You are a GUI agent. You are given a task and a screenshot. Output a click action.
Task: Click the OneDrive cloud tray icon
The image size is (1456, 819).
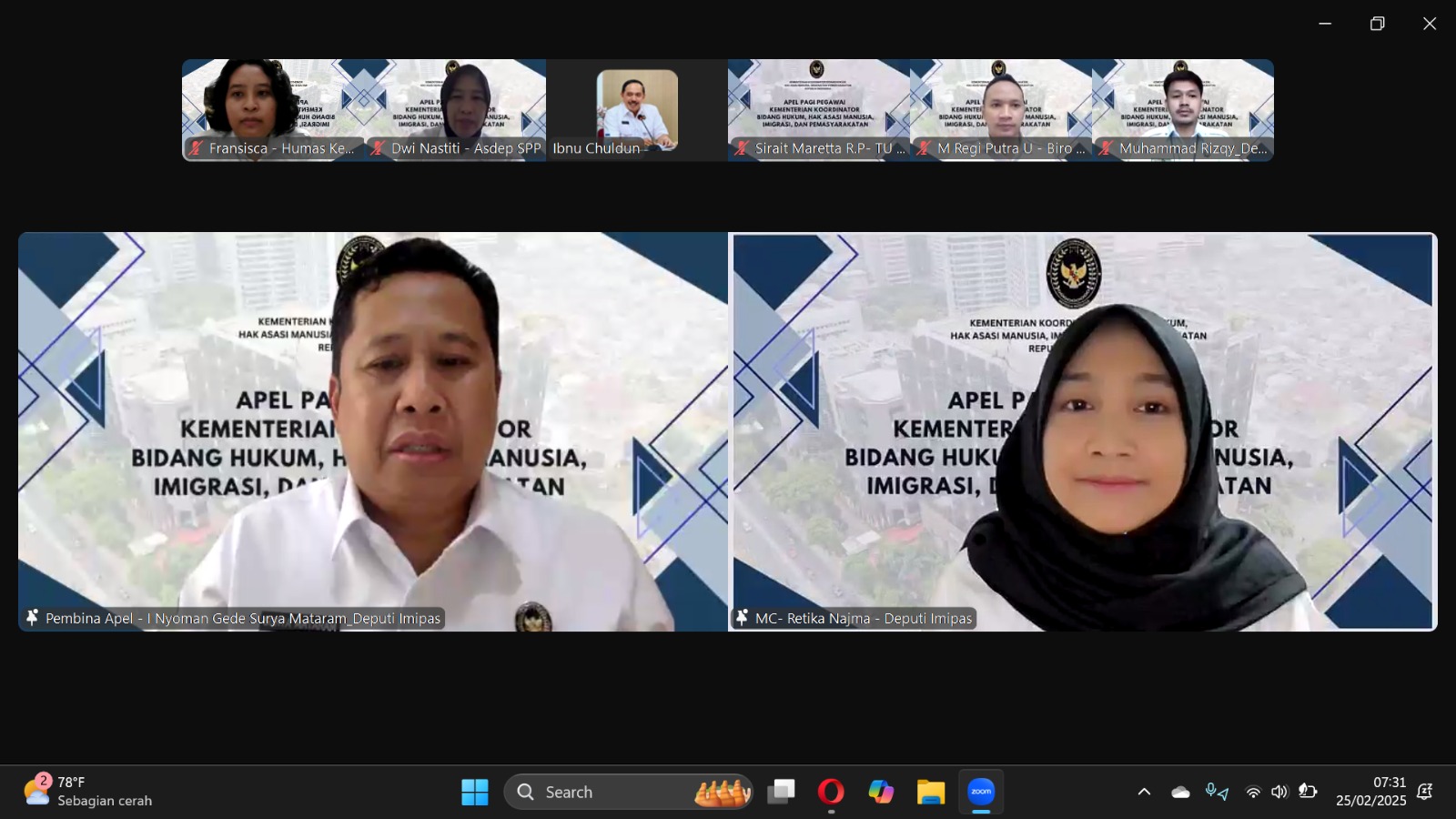[1180, 792]
